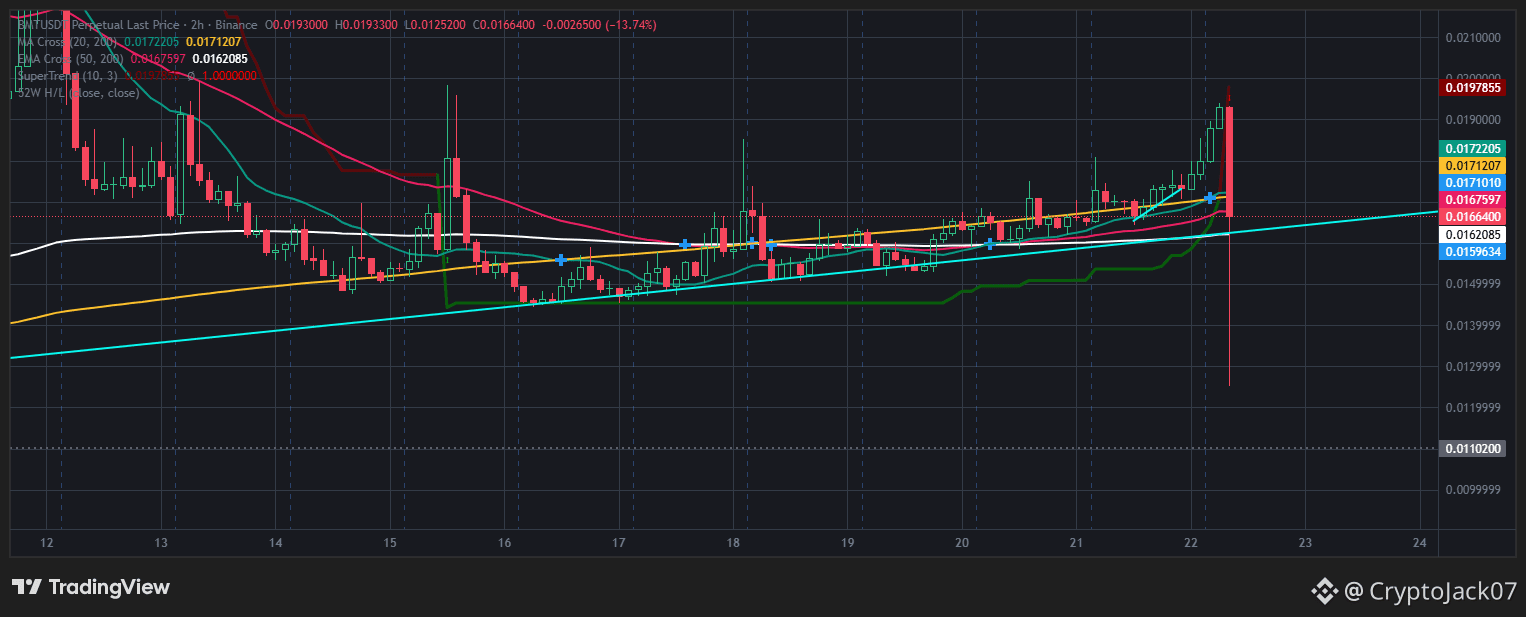Select the large red candle on the 22nd
The width and height of the screenshot is (1526, 617).
[1229, 161]
